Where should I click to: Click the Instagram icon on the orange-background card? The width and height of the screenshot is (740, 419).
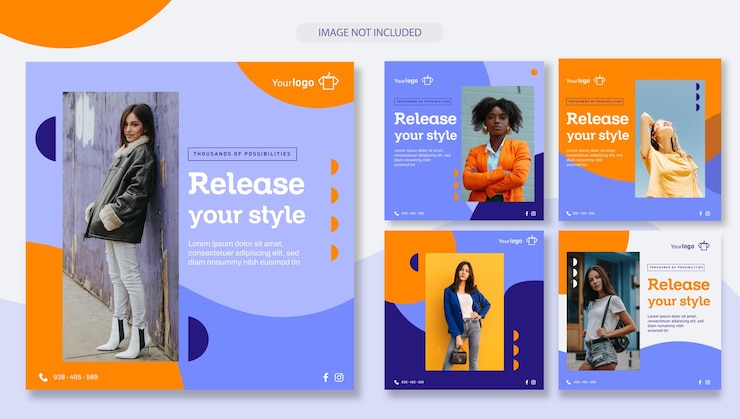point(707,213)
